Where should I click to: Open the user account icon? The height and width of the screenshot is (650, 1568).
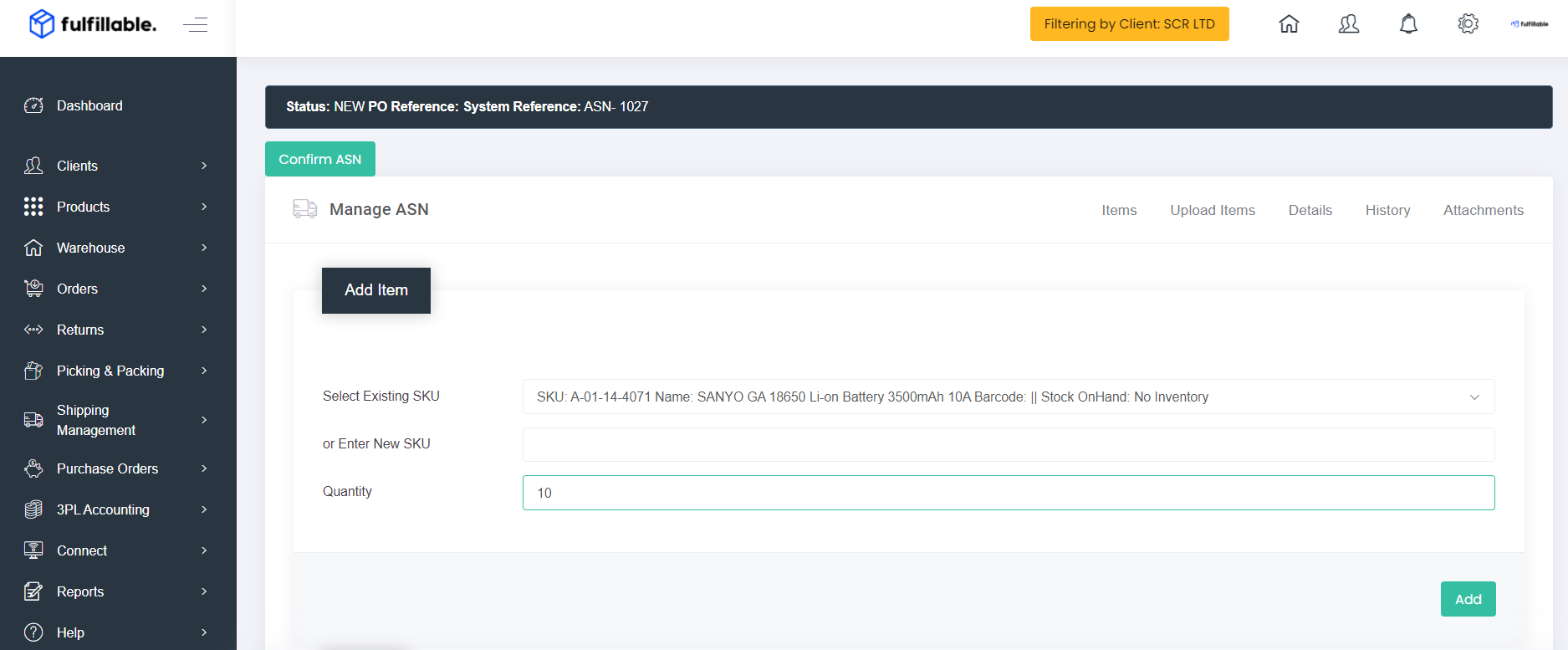(x=1349, y=24)
